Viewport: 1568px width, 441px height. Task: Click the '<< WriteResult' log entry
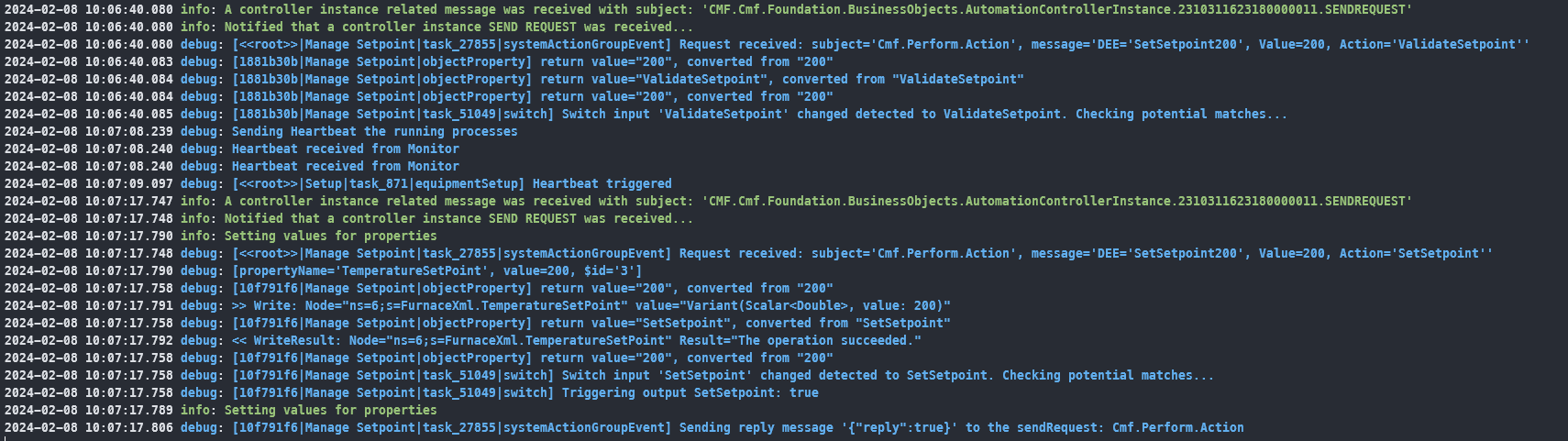[289, 340]
